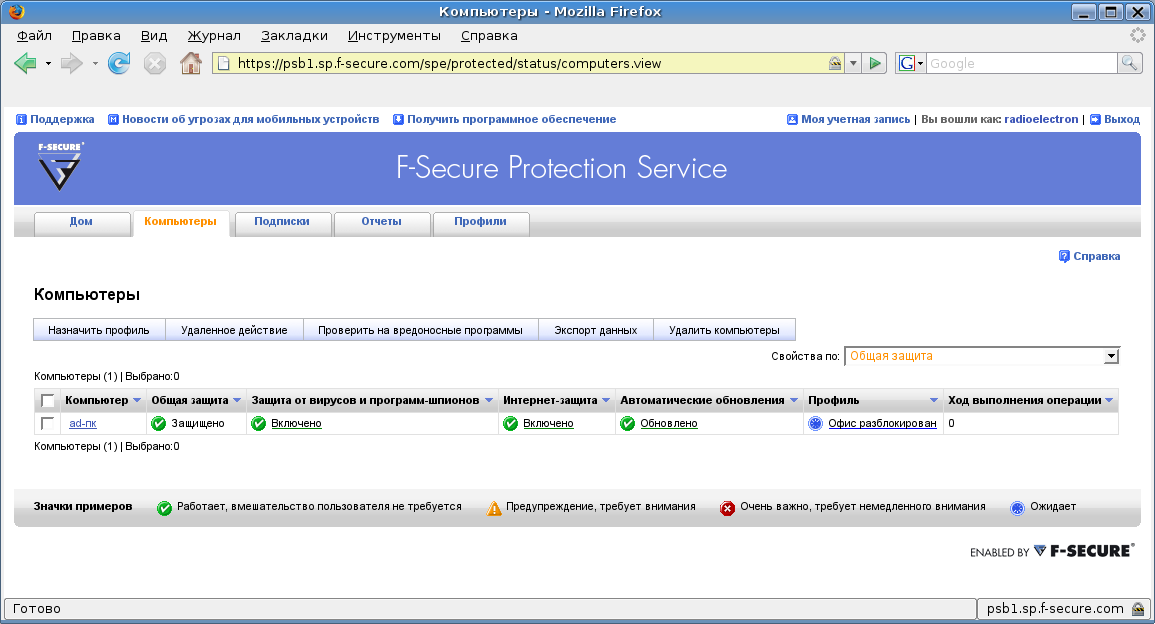Click the icon beside Выход link
The height and width of the screenshot is (624, 1155).
1095,119
